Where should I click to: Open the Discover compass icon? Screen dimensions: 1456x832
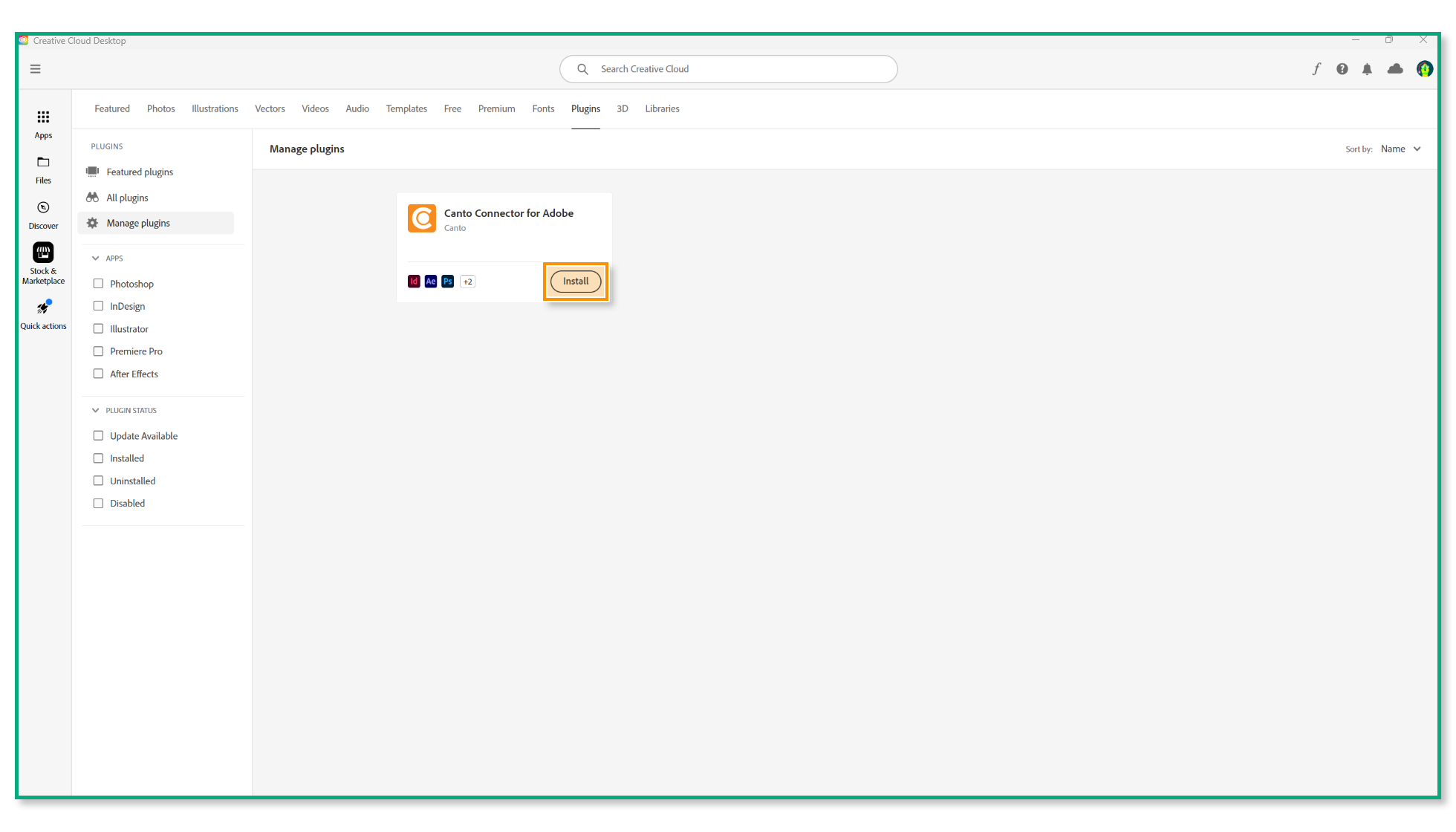43,208
